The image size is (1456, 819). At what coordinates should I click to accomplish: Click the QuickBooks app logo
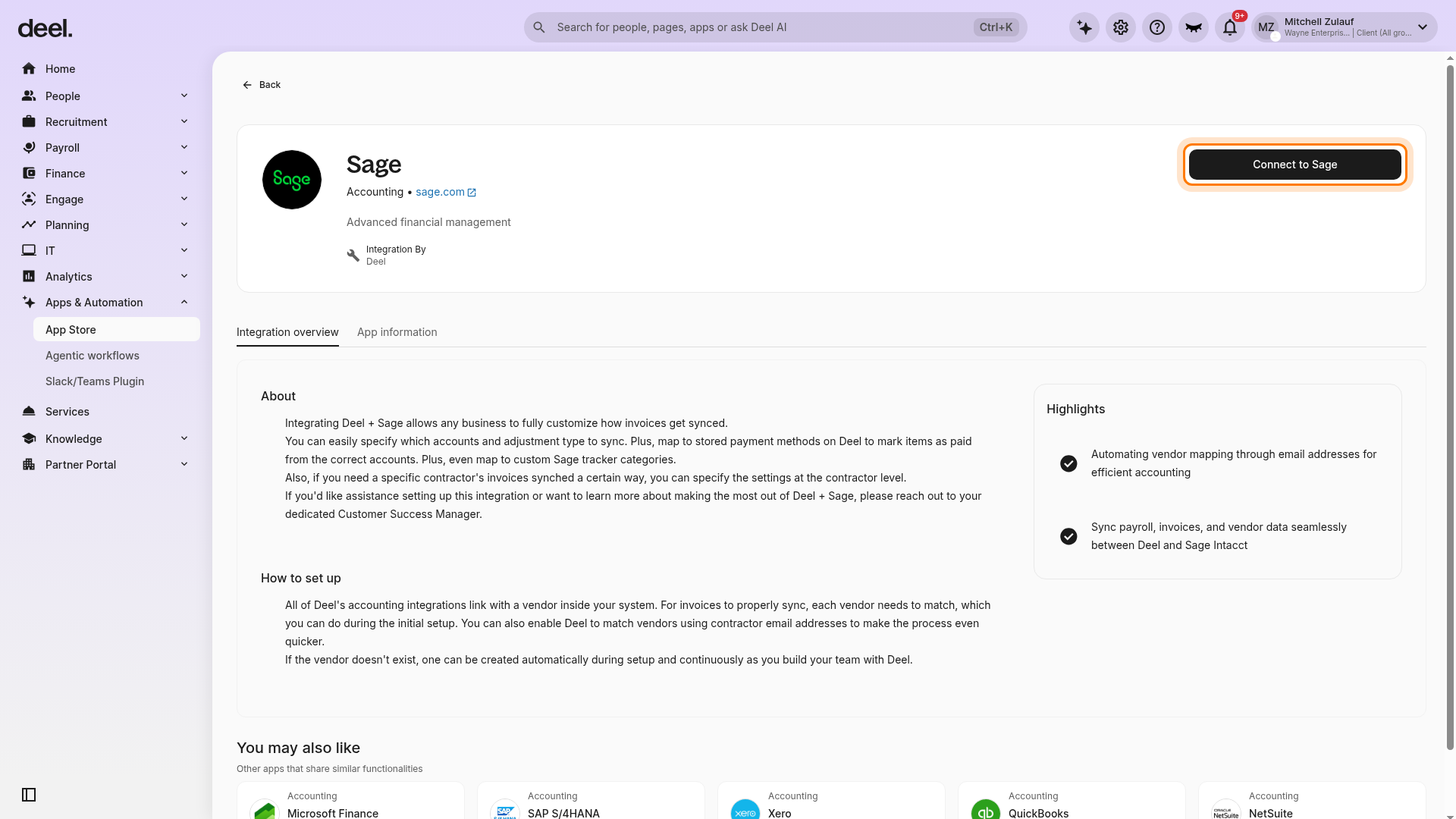(986, 810)
